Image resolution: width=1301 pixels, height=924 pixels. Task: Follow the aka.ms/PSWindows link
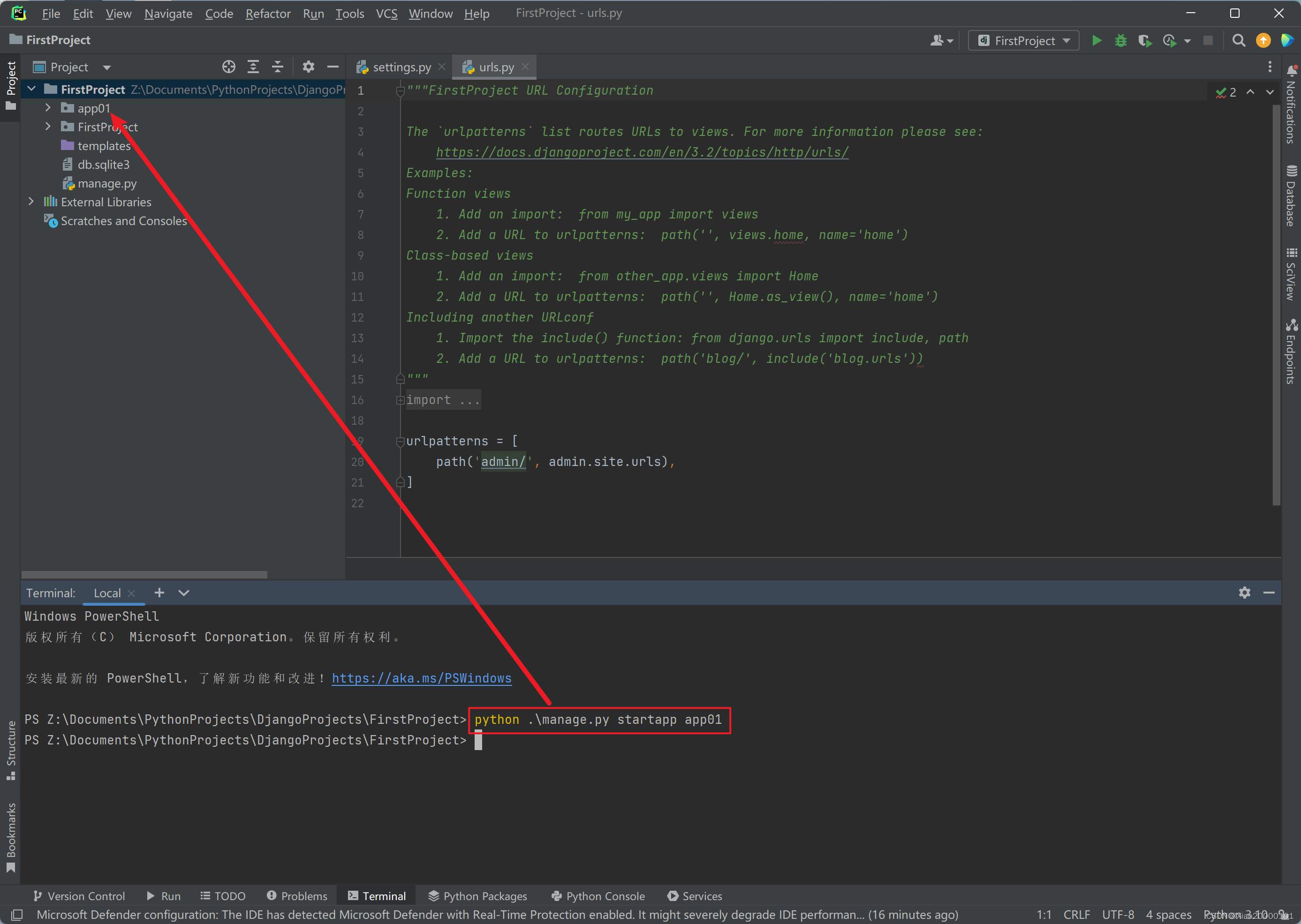(422, 678)
